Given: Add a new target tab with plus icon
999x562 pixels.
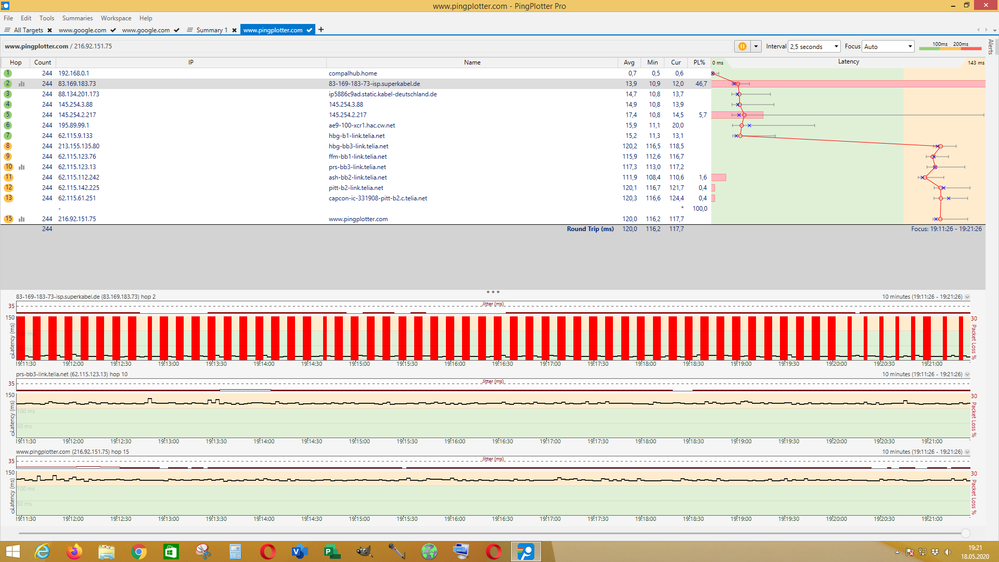Looking at the screenshot, I should pyautogui.click(x=321, y=30).
